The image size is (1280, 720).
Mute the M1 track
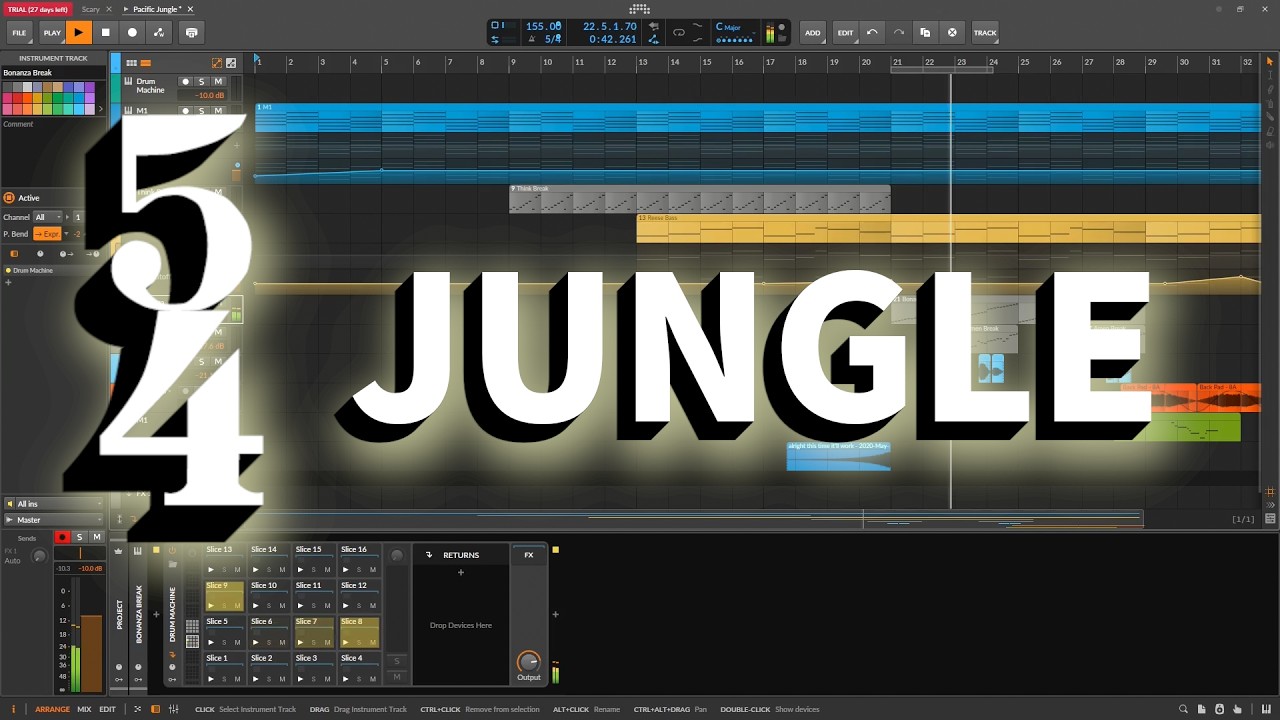(218, 110)
